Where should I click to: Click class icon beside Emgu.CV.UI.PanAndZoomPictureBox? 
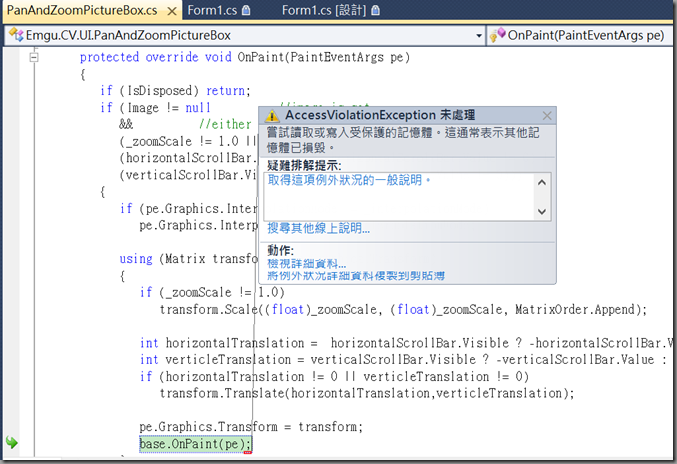pos(16,35)
